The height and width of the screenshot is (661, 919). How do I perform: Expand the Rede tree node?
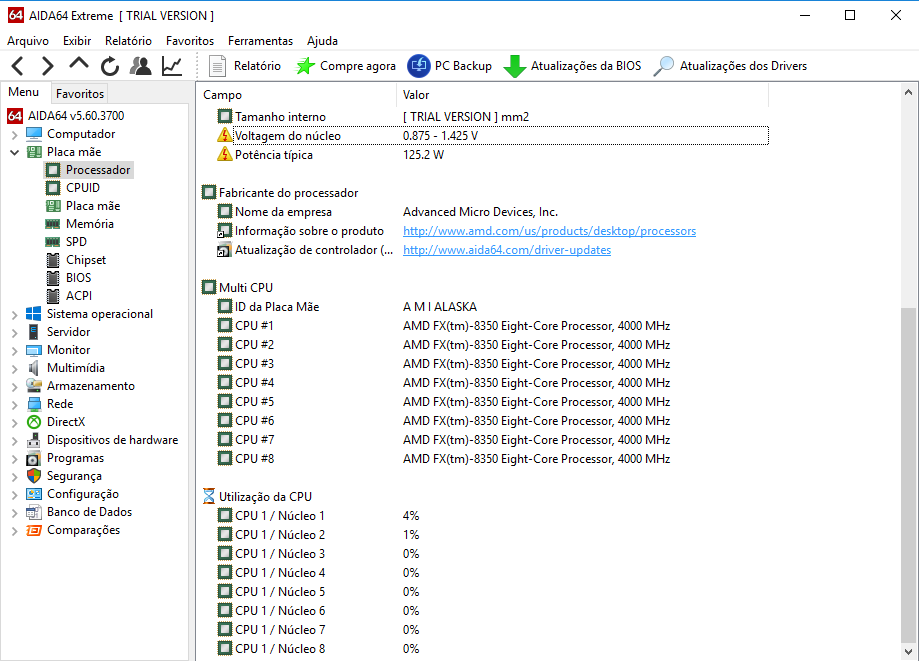click(x=15, y=404)
